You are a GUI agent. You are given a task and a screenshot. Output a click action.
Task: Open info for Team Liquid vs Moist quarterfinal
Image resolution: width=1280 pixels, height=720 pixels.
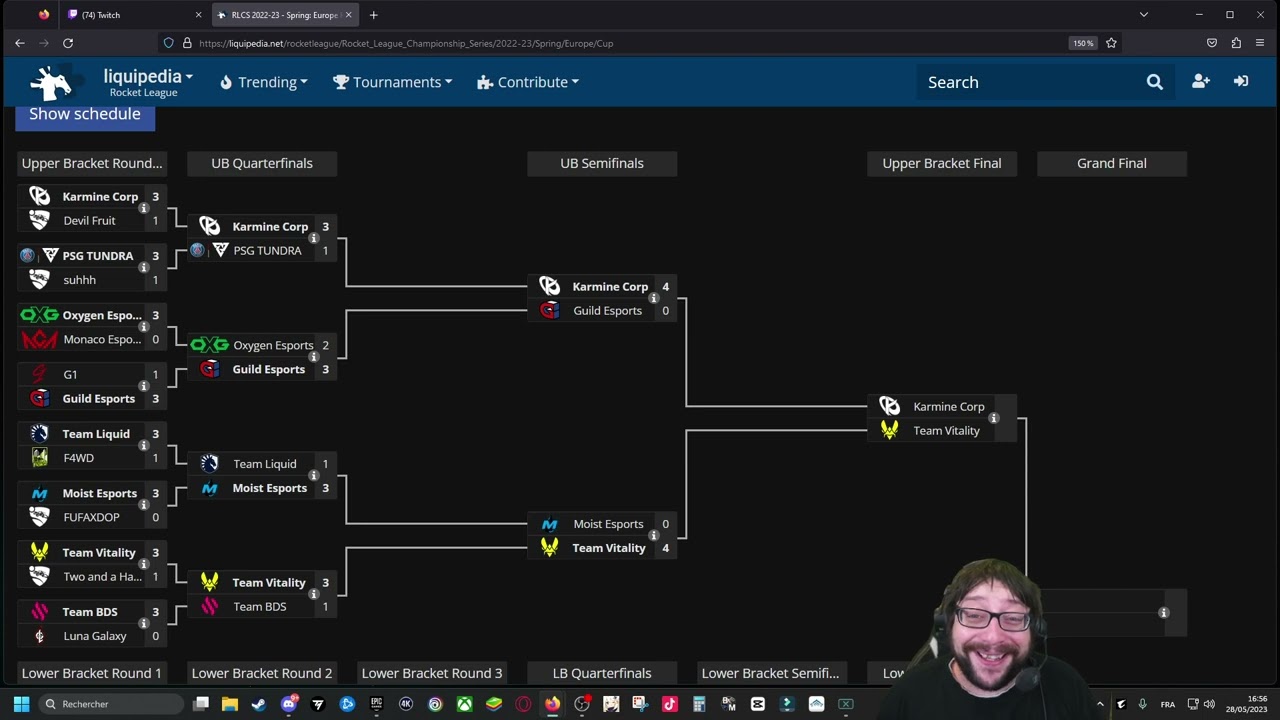(x=313, y=476)
